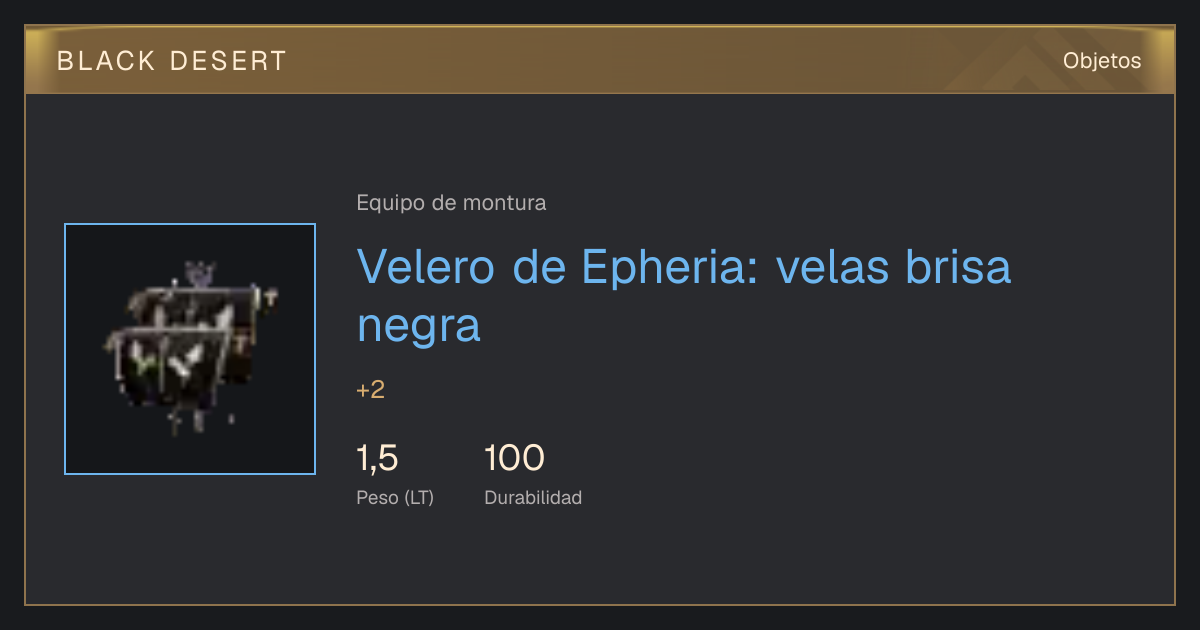Select the +2 enhancement level label
This screenshot has width=1200, height=630.
370,390
